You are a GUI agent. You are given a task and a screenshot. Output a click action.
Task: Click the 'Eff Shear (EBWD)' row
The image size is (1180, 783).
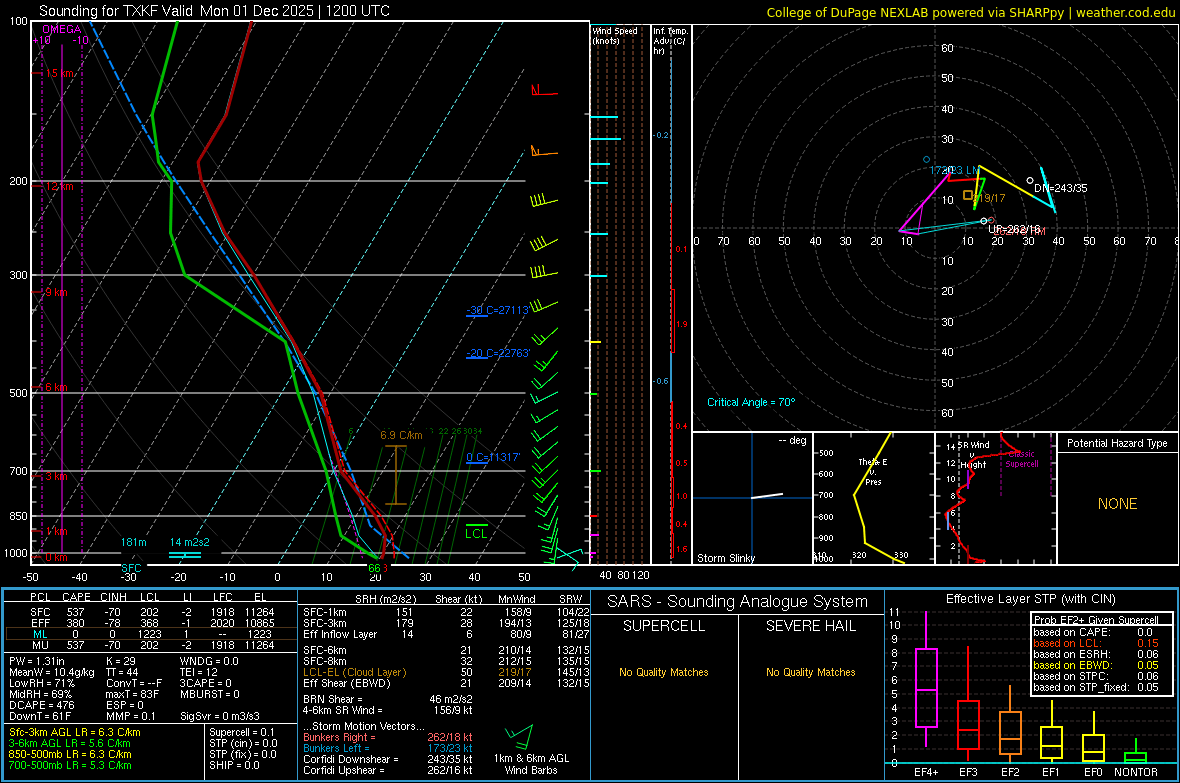(446, 684)
